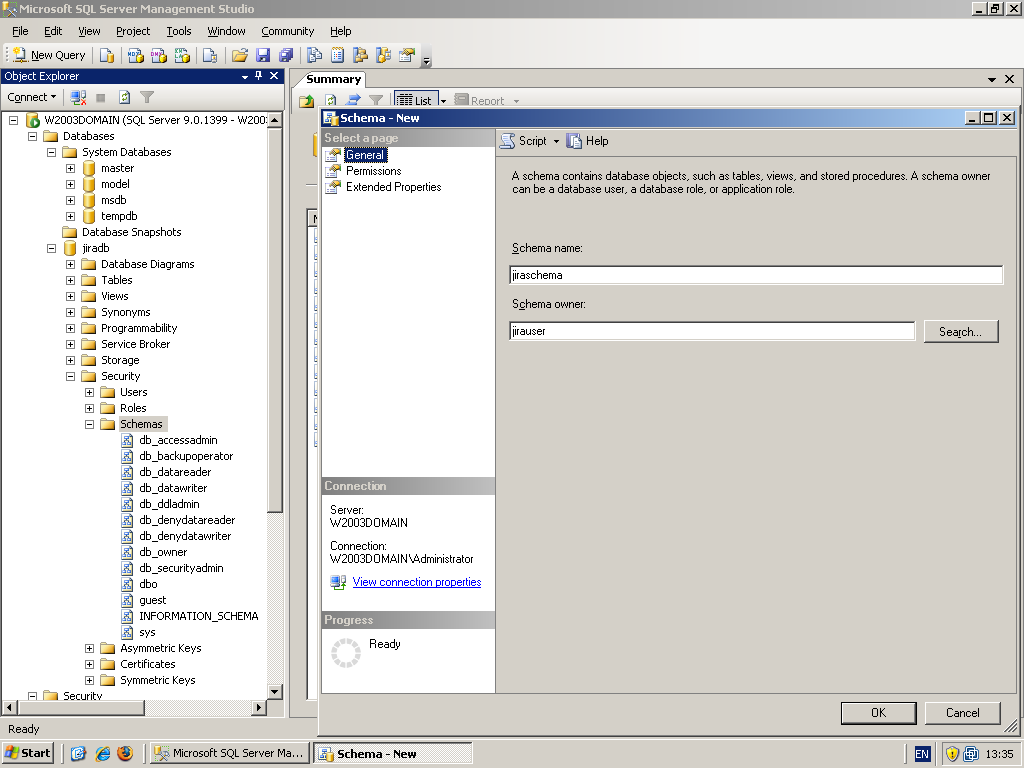This screenshot has height=768, width=1024.
Task: Select the dbo schema in the tree
Action: click(148, 584)
